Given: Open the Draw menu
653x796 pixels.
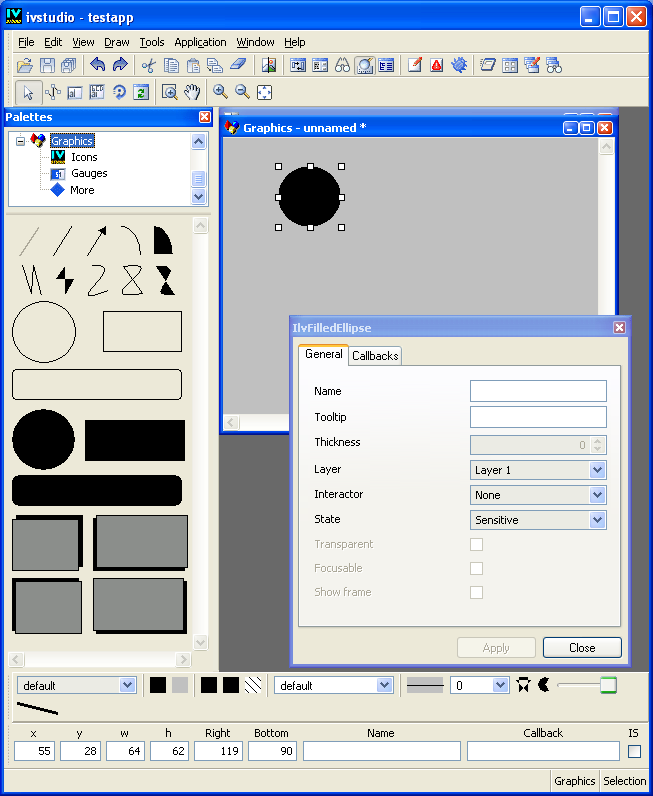Looking at the screenshot, I should click(117, 42).
